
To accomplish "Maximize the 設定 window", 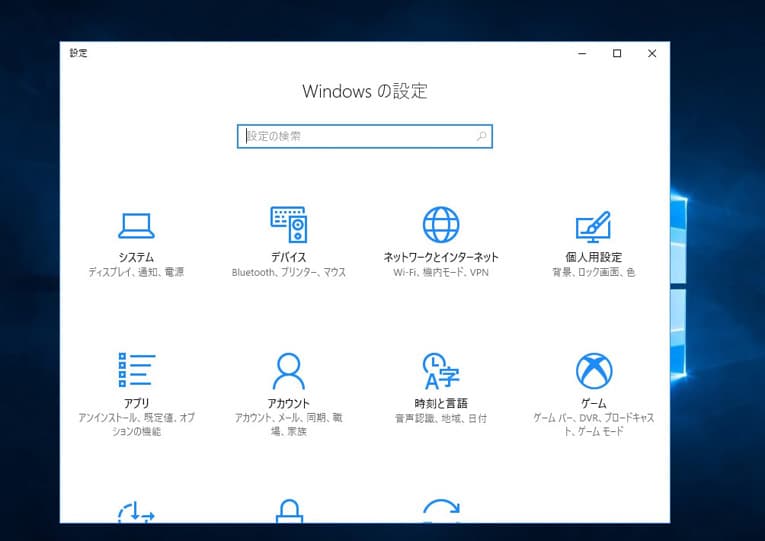I will 617,53.
